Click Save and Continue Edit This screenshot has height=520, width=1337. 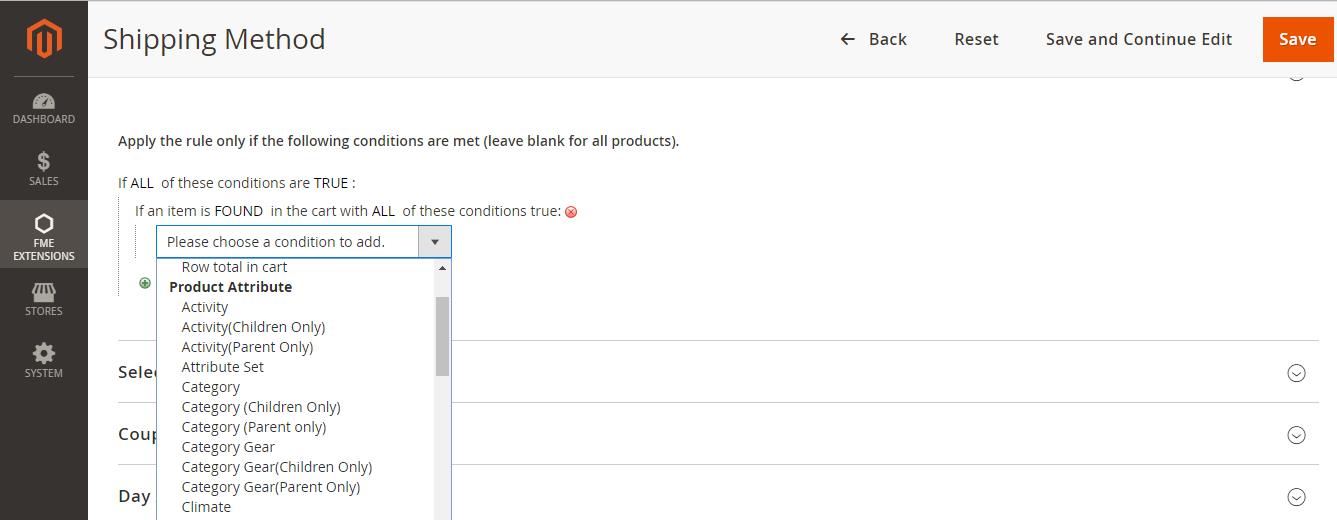pos(1139,39)
